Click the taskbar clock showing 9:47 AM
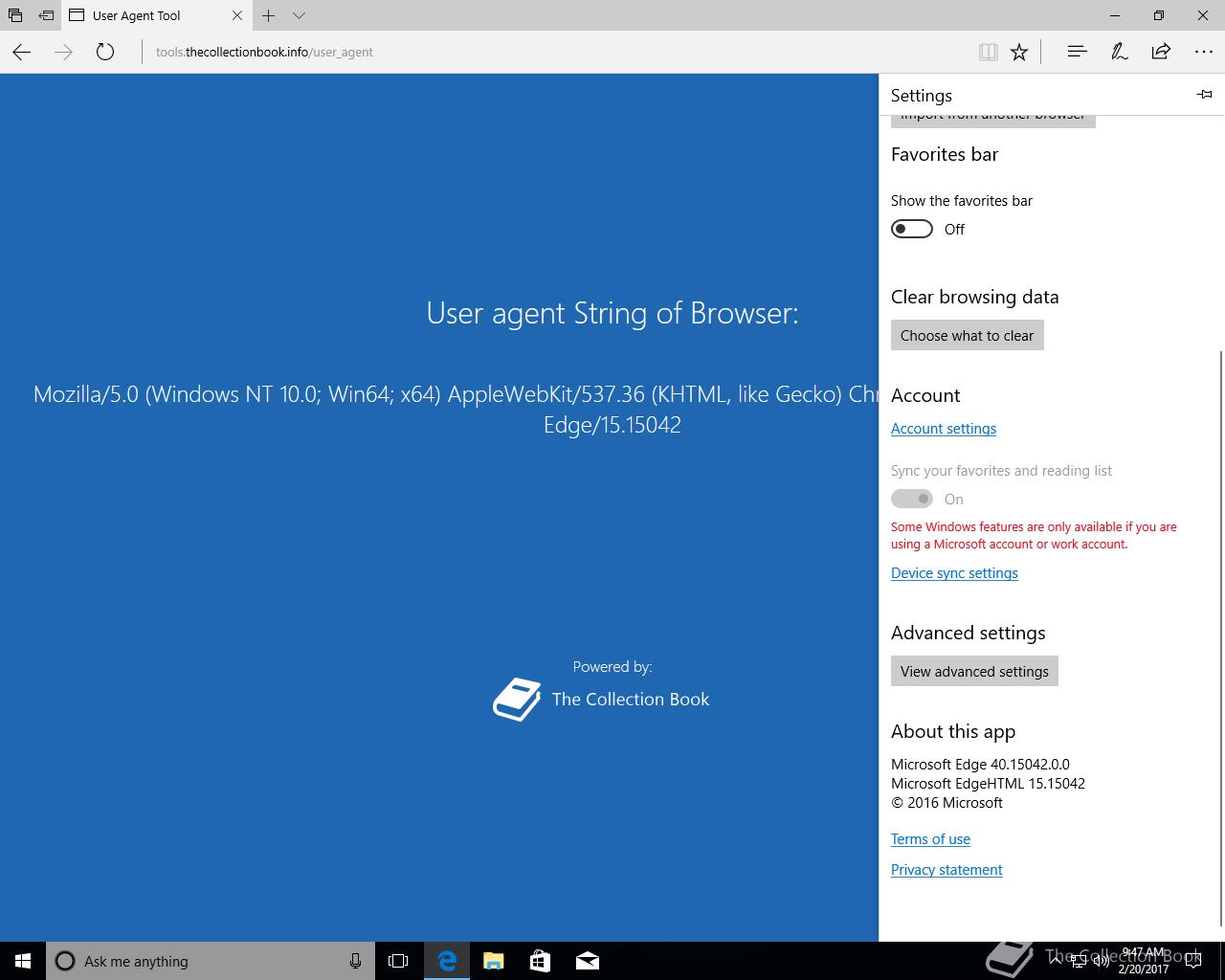This screenshot has height=980, width=1225. click(1144, 961)
